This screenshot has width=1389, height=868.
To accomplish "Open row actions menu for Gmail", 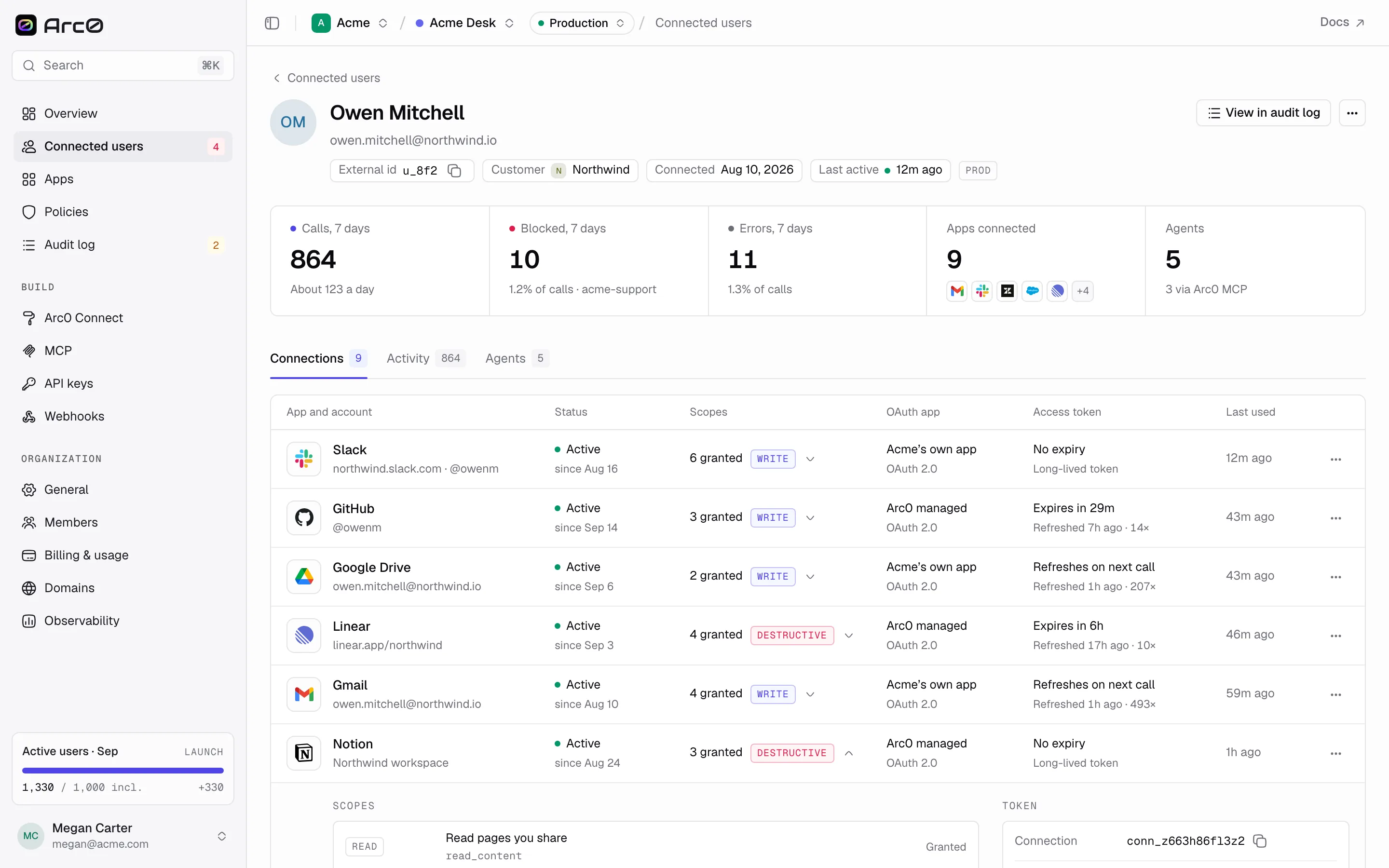I will [x=1335, y=694].
